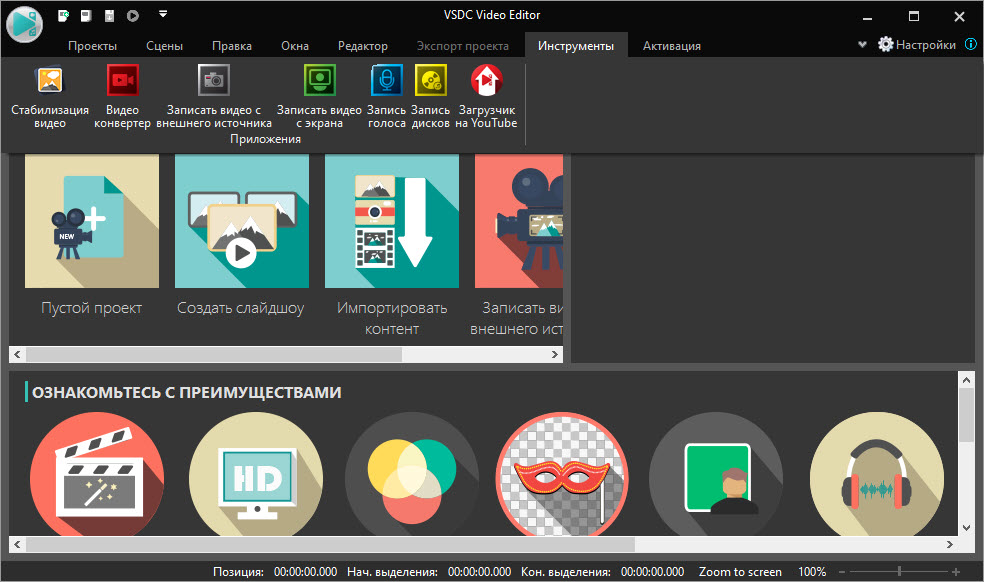This screenshot has width=984, height=582.
Task: Click the Импортировать контент label
Action: tap(392, 318)
